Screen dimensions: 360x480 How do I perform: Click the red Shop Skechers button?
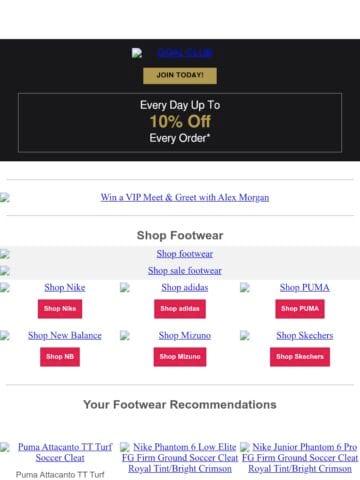pos(300,357)
